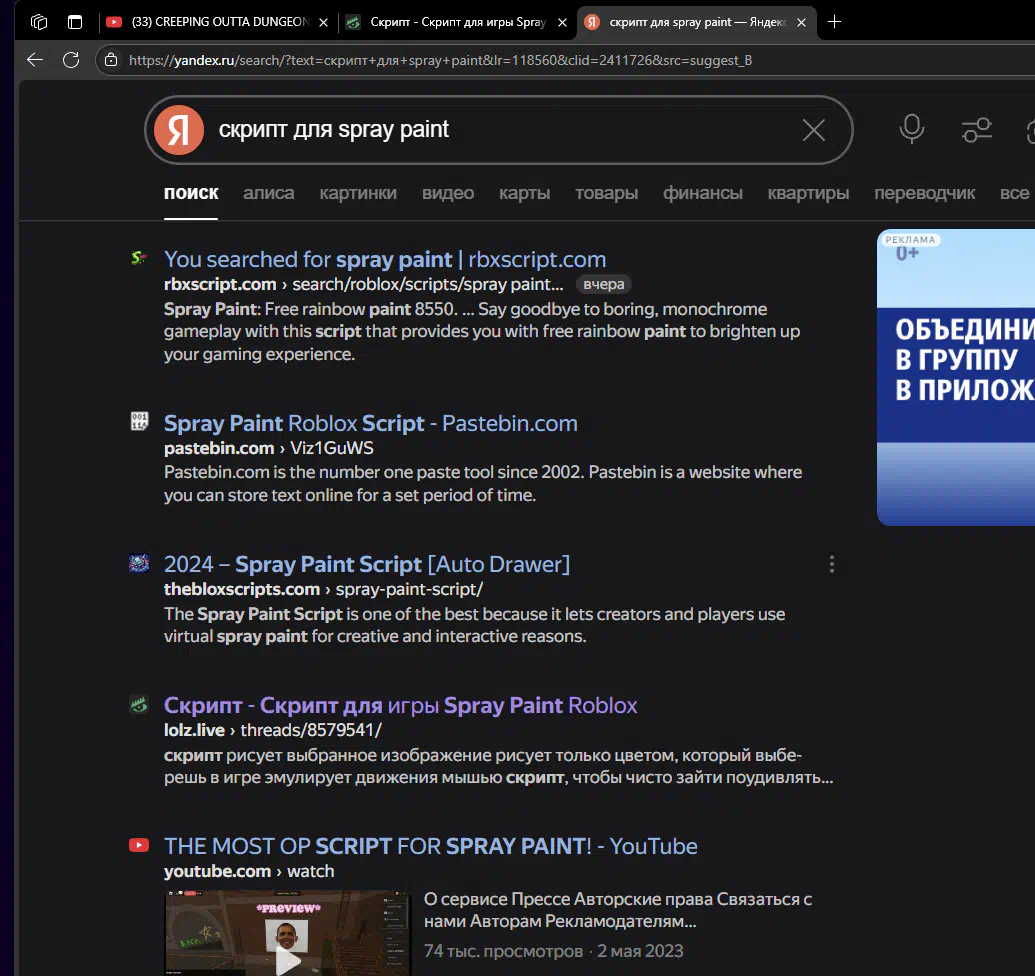This screenshot has width=1035, height=976.
Task: Open the видео tab
Action: click(448, 193)
